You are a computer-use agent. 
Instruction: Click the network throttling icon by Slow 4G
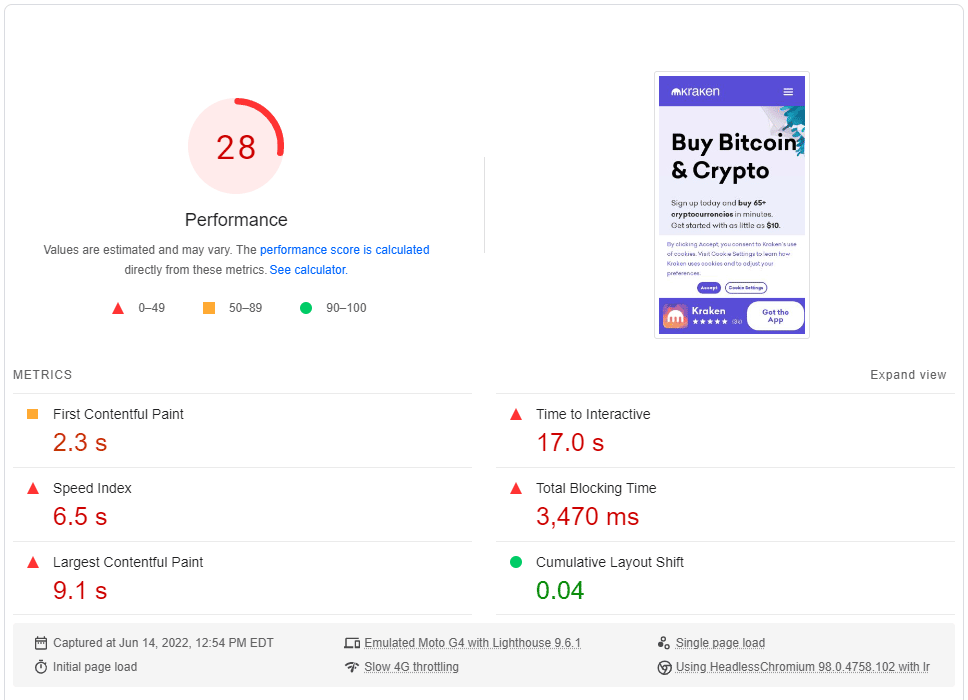tap(352, 666)
